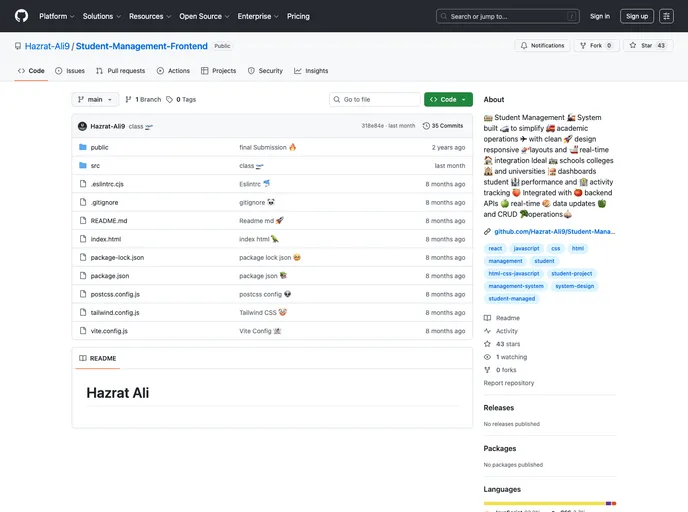This screenshot has height=512, width=688.
Task: Open postcss.config.js file
Action: tap(115, 294)
